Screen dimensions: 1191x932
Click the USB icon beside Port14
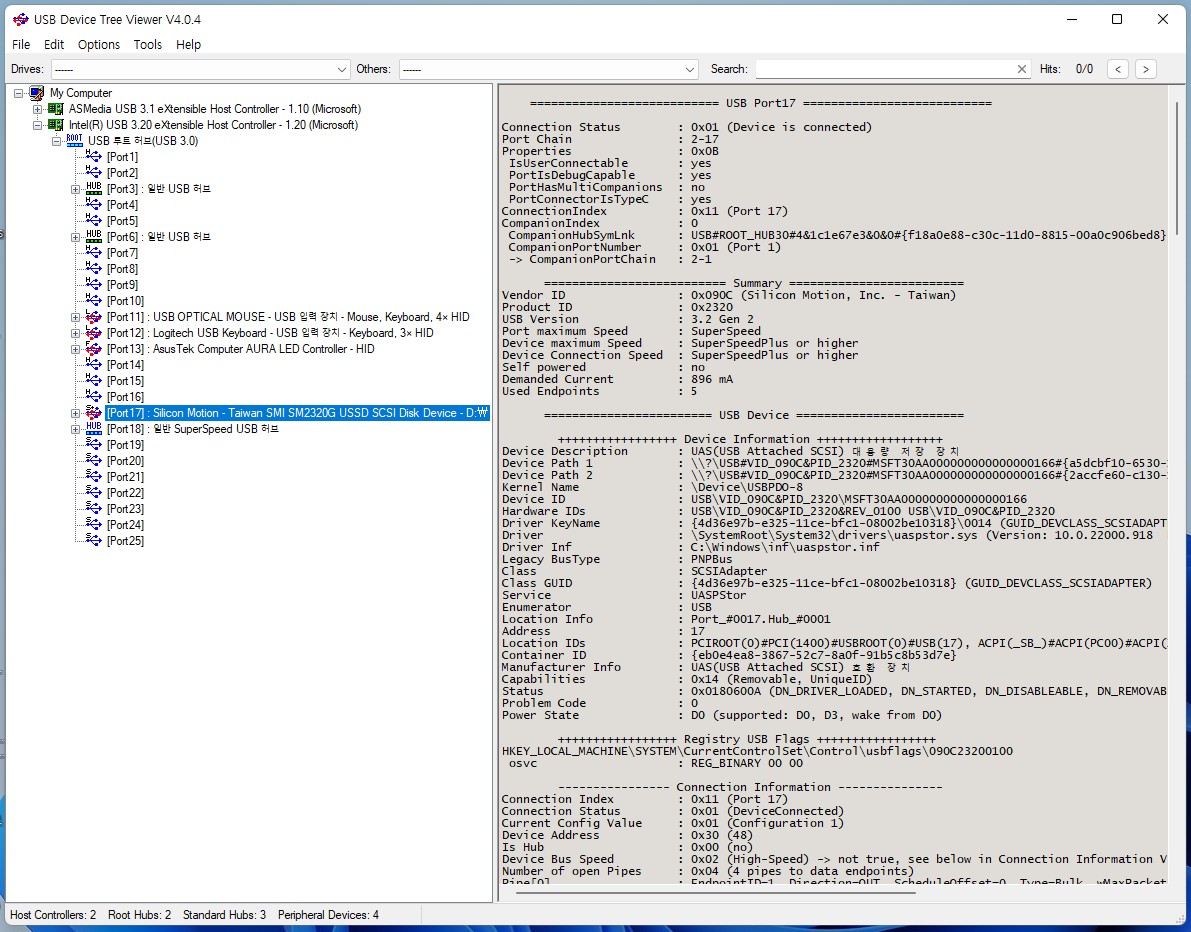point(93,365)
